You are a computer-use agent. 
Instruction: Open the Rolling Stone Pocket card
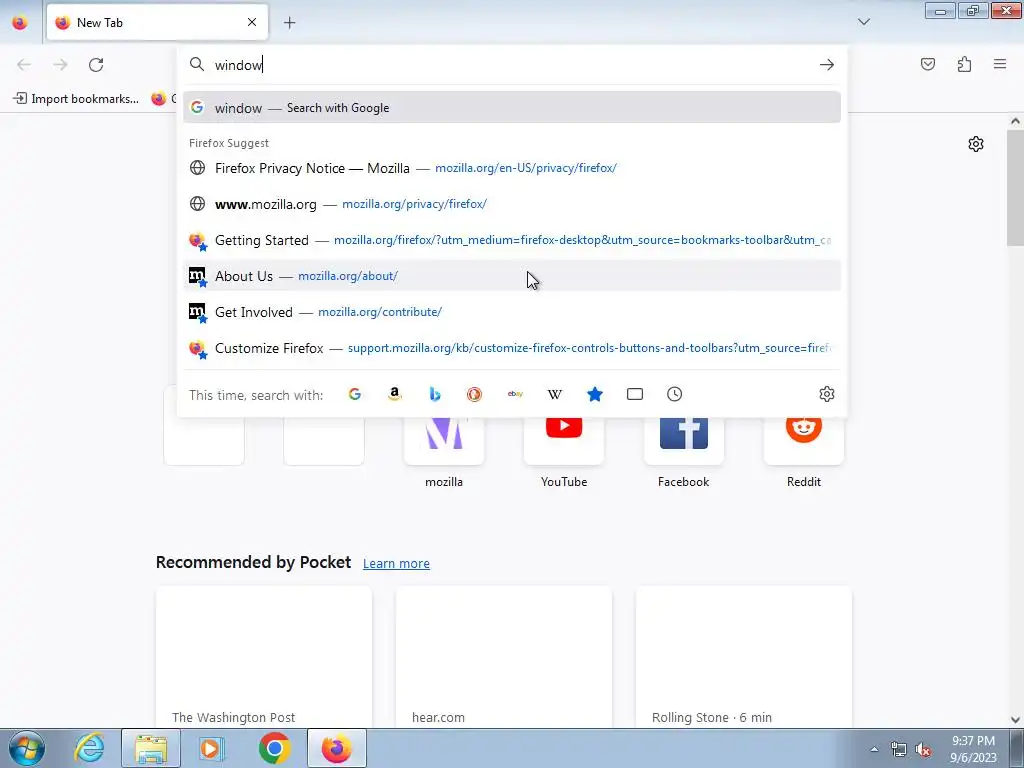(744, 657)
